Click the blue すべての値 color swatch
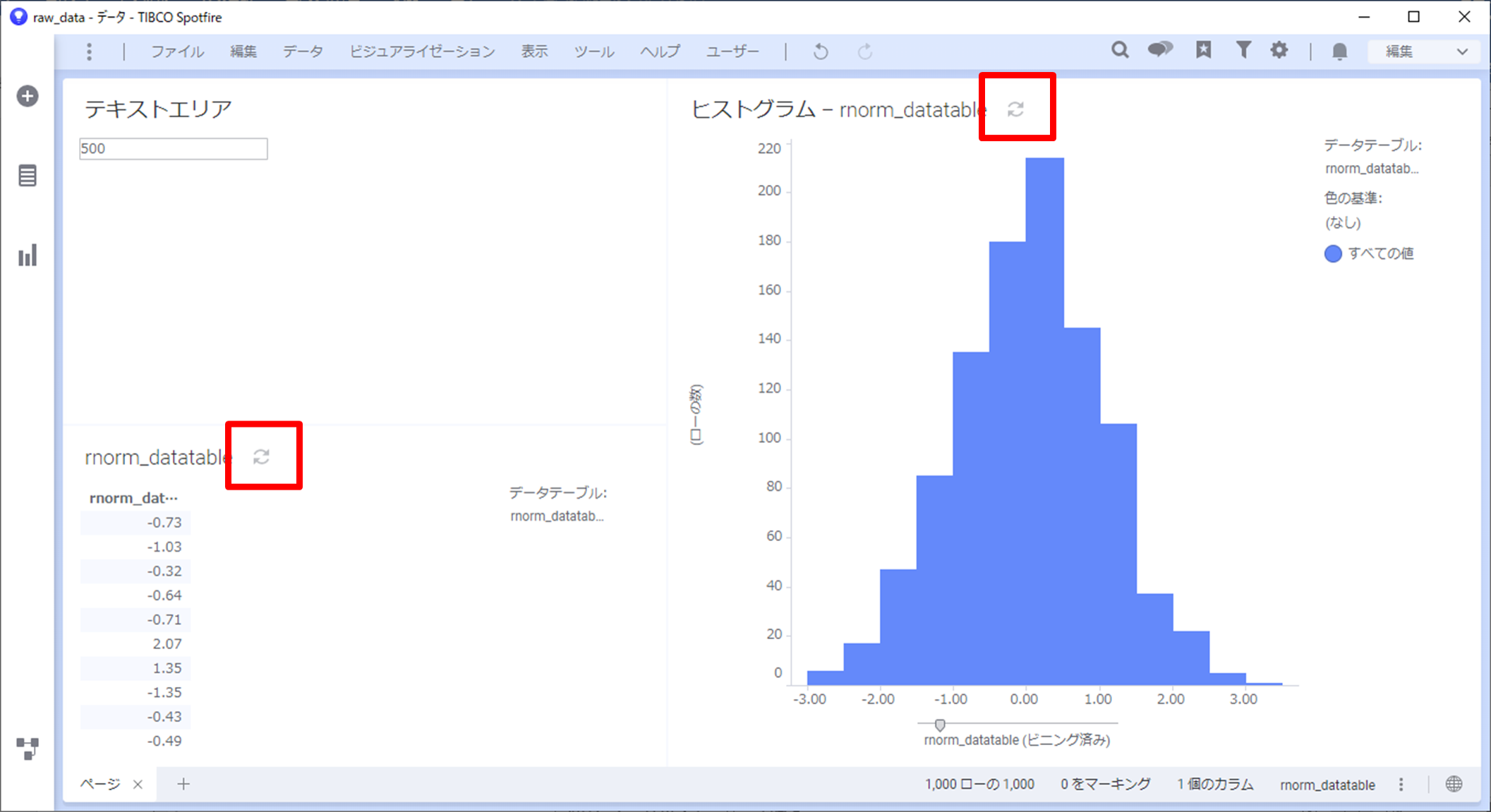Viewport: 1491px width, 812px height. tap(1333, 254)
